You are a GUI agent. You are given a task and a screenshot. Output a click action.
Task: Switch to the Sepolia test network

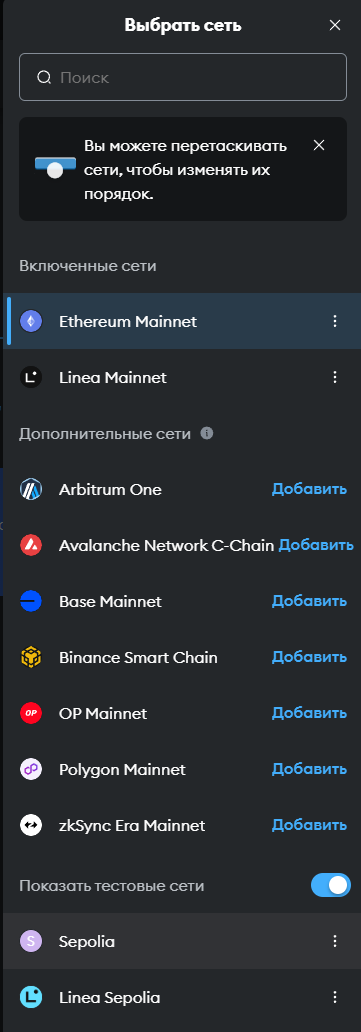click(182, 941)
